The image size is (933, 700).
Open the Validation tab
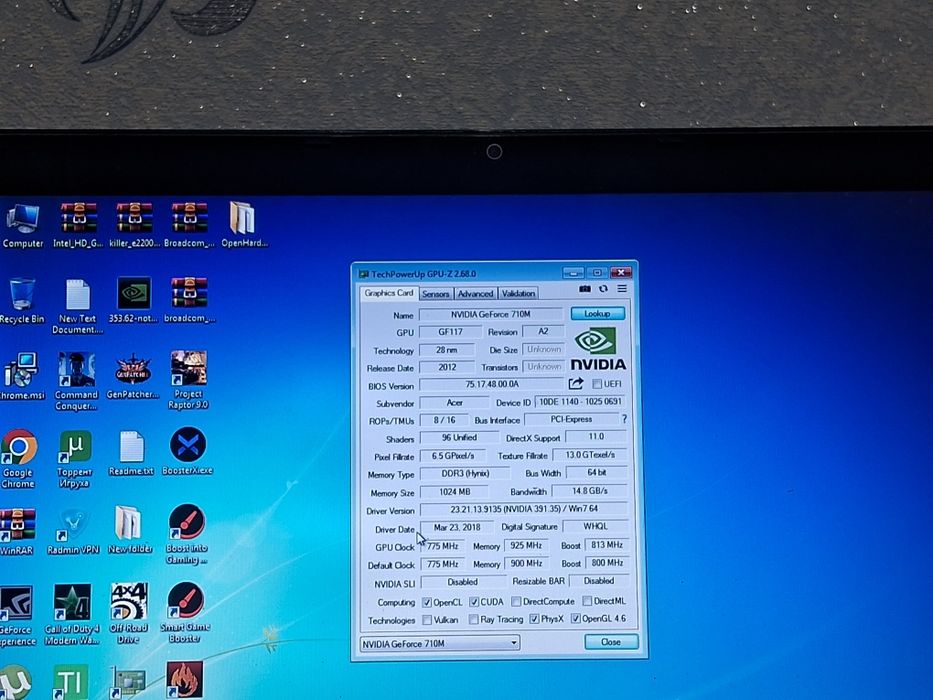coord(518,293)
